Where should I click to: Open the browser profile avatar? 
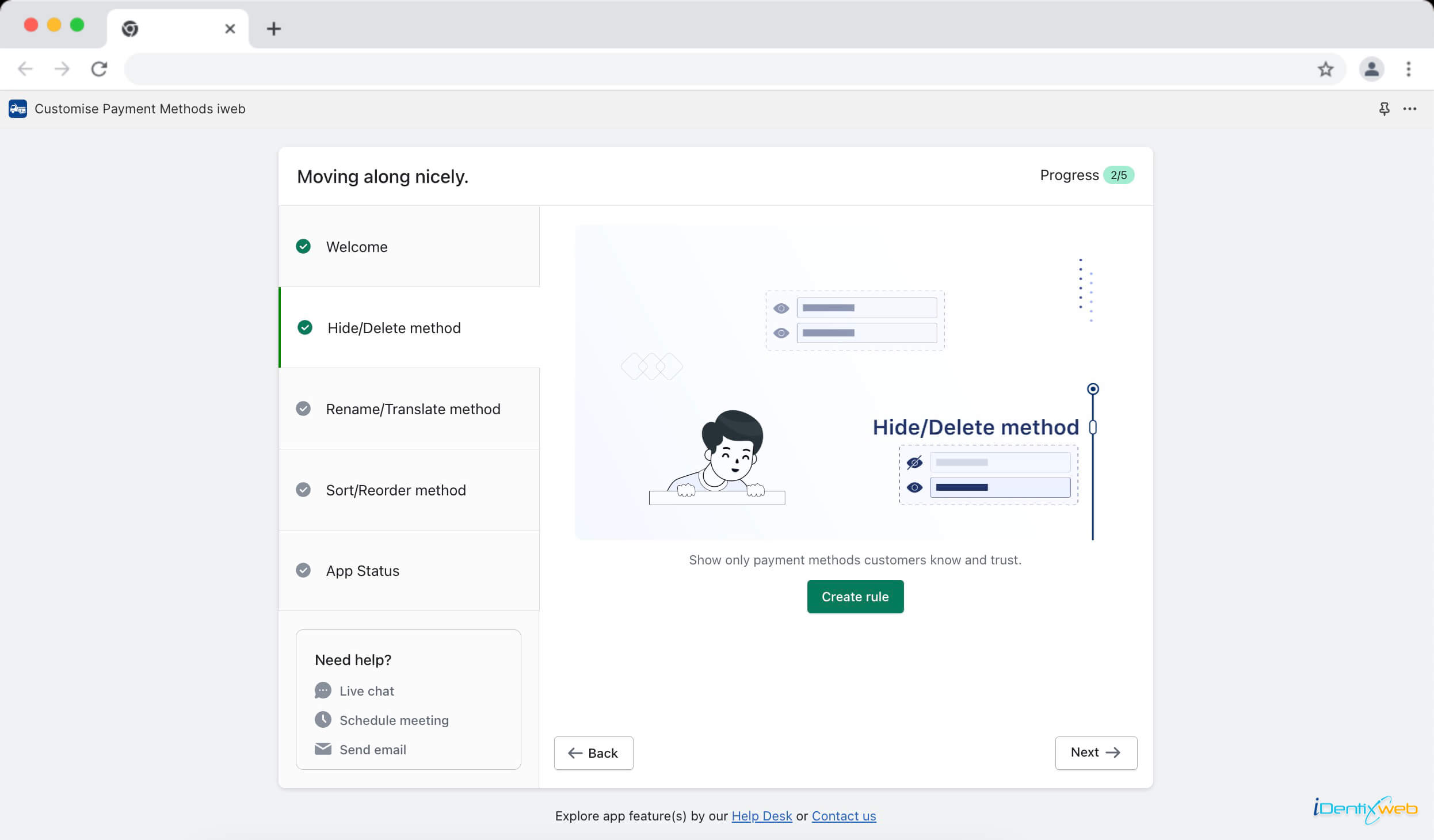coord(1371,69)
